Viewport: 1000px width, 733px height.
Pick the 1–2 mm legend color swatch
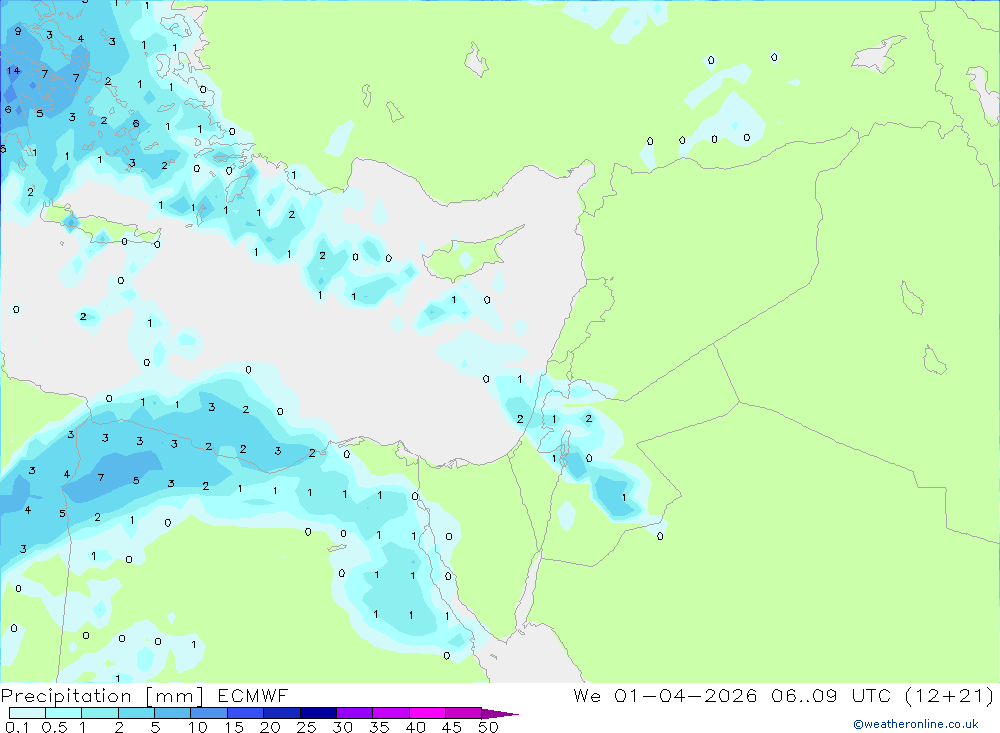coord(100,713)
